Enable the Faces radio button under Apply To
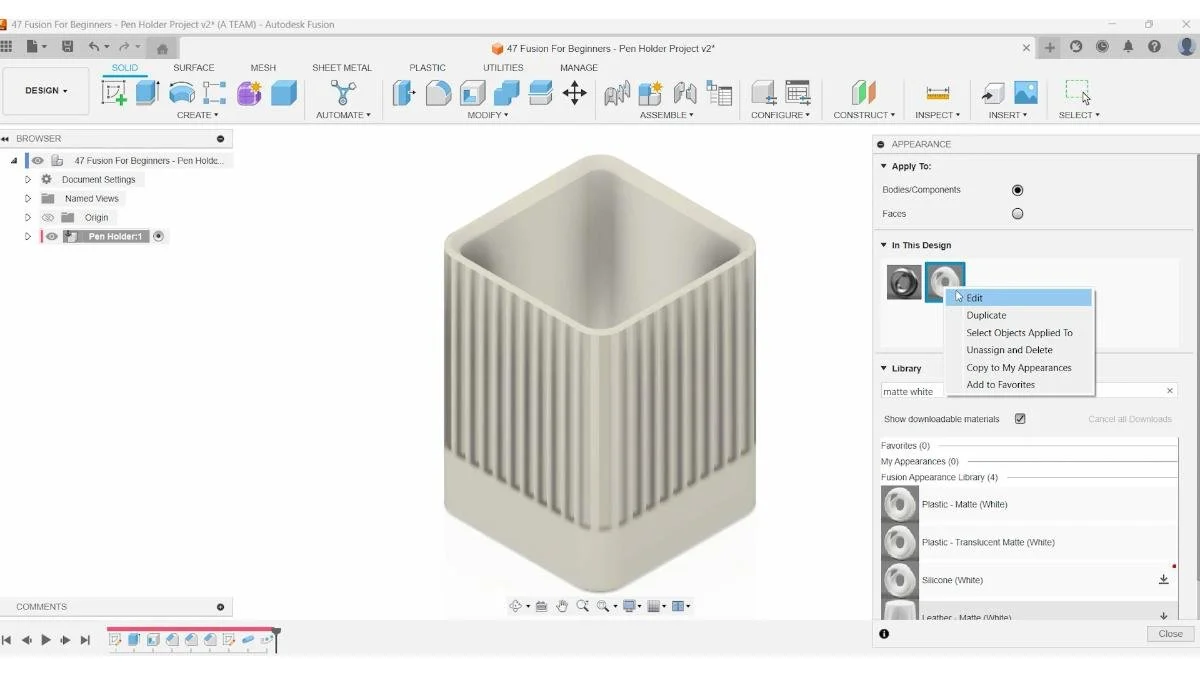The height and width of the screenshot is (675, 1200). pos(1017,213)
